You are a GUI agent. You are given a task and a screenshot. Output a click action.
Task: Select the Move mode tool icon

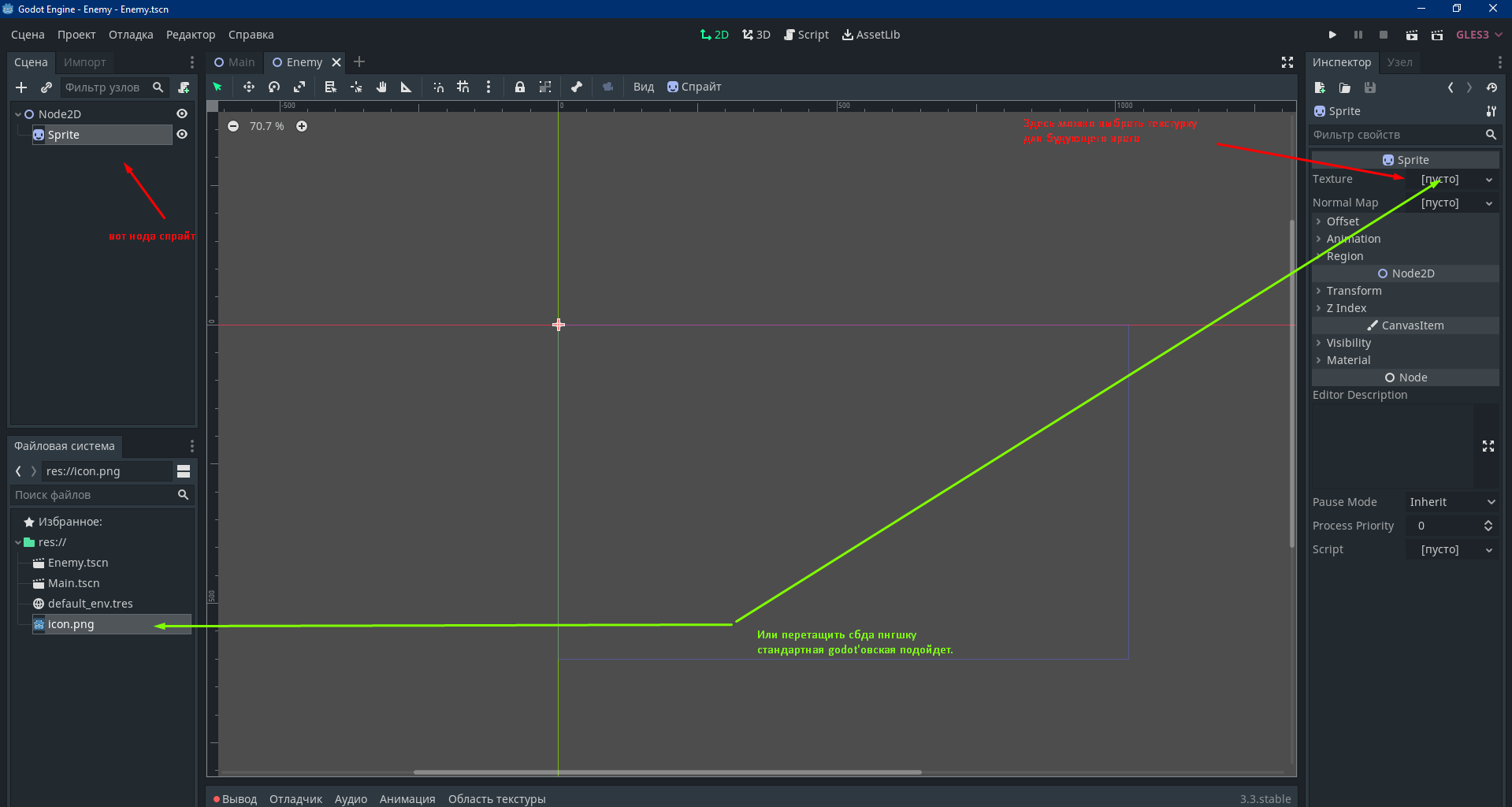249,87
